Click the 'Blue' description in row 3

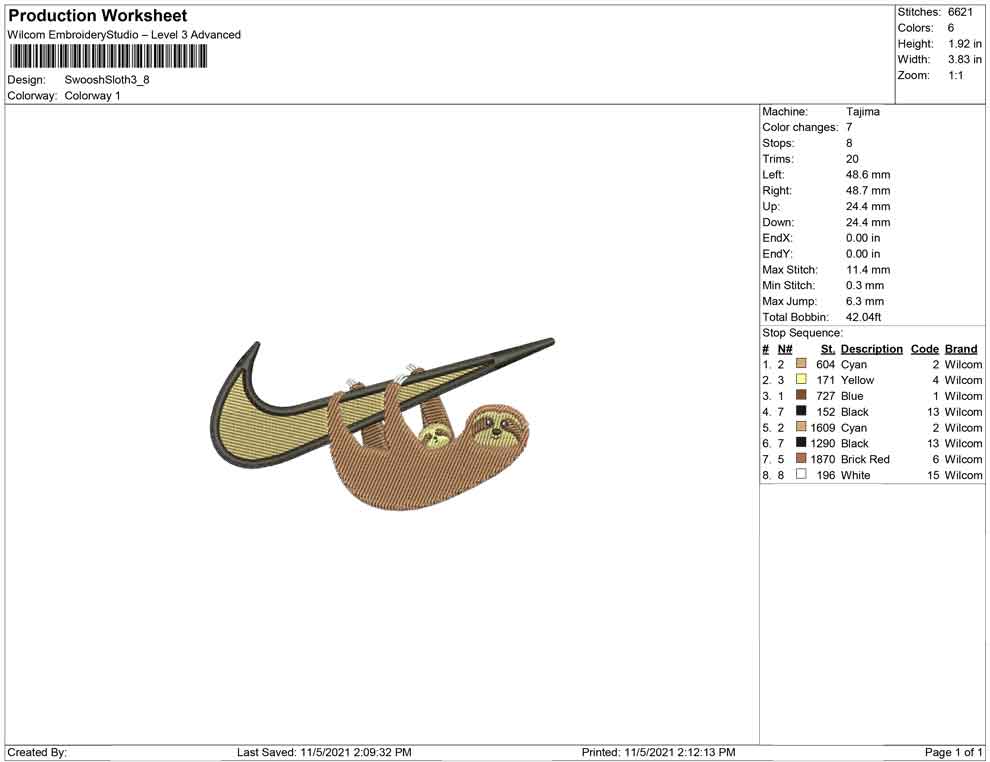coord(852,396)
